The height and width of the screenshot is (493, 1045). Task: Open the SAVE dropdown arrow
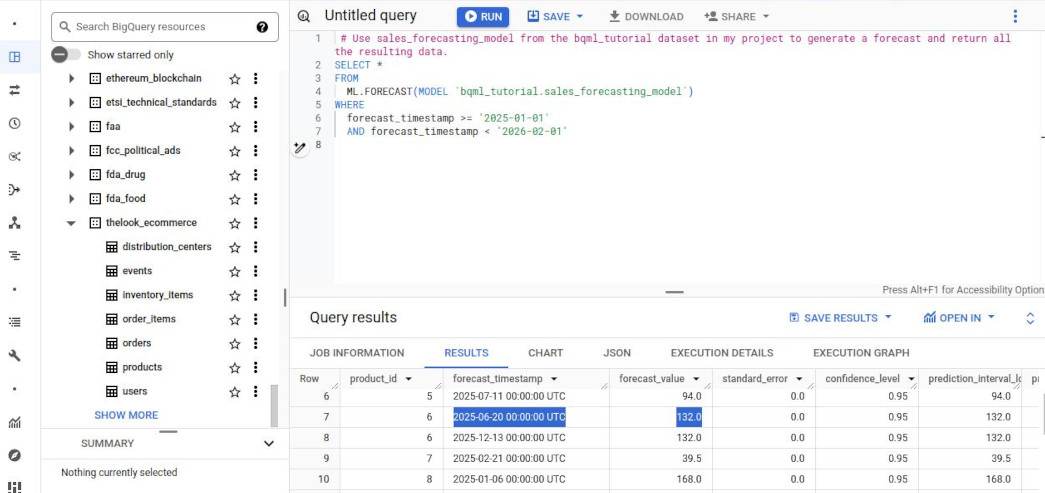(579, 17)
